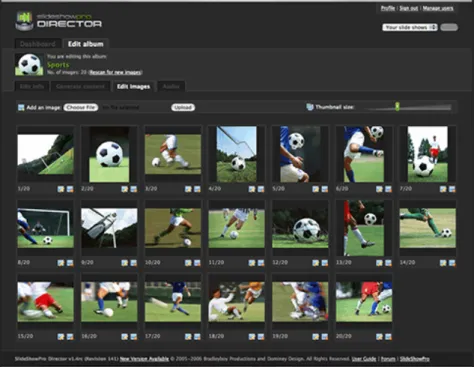This screenshot has width=474, height=367.
Task: Click the Thumbnail size slider handle
Action: pos(397,107)
